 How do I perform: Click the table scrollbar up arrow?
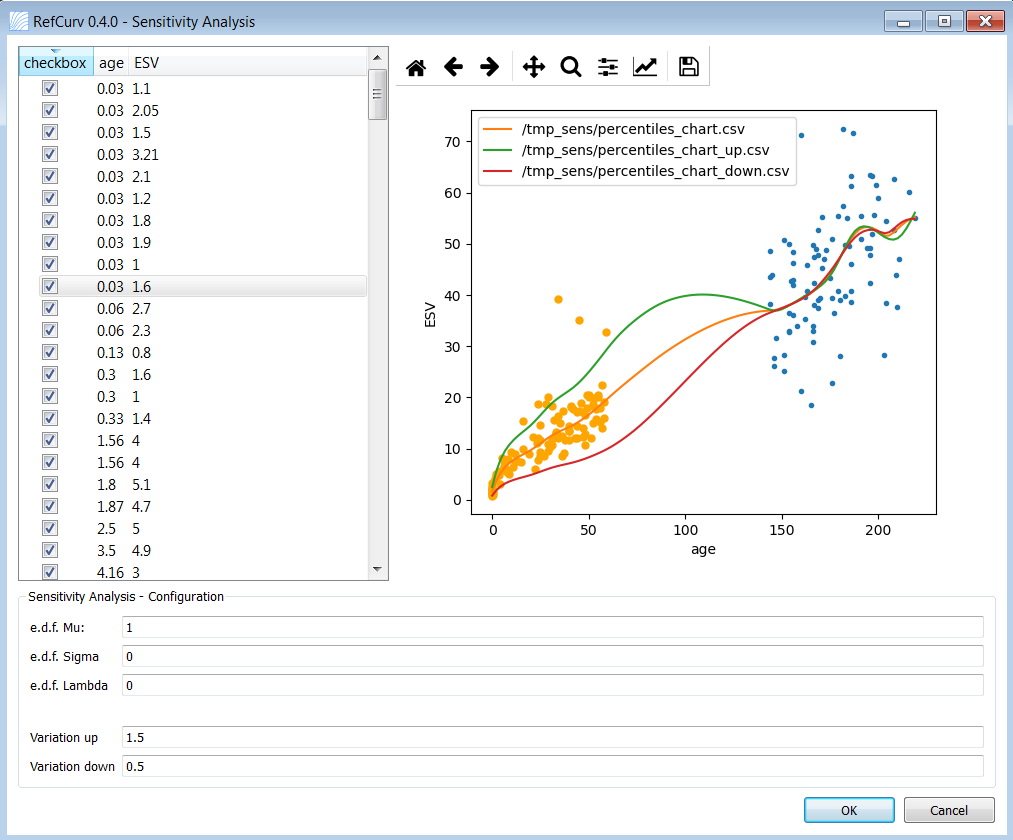click(x=377, y=58)
